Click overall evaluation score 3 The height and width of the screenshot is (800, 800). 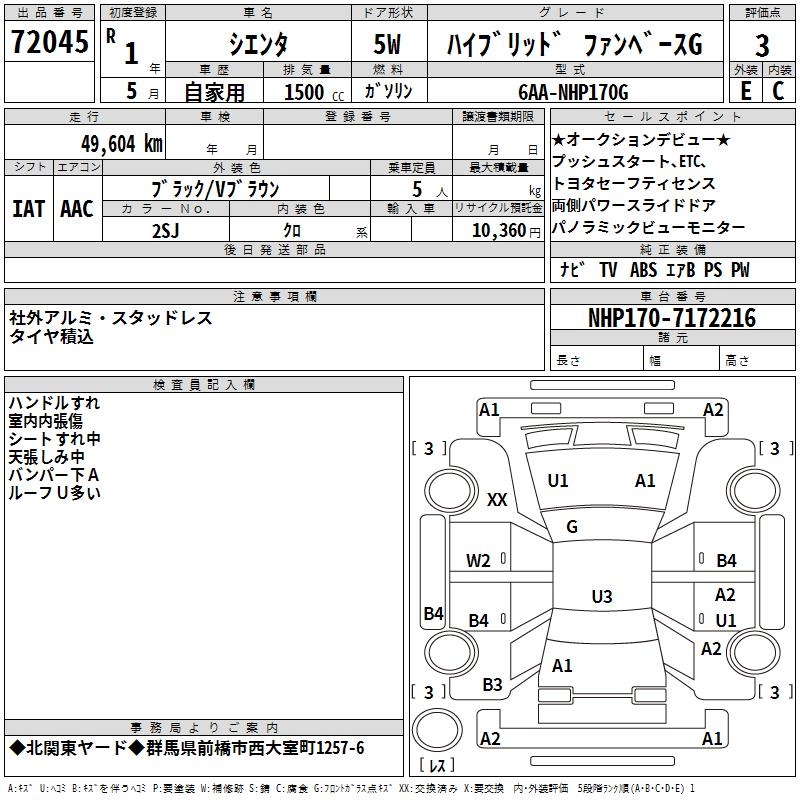click(x=762, y=45)
